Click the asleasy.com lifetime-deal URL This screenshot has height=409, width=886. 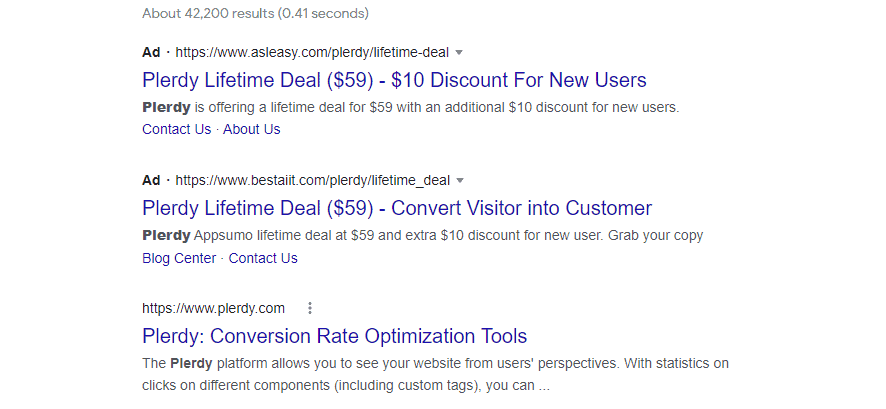click(312, 53)
